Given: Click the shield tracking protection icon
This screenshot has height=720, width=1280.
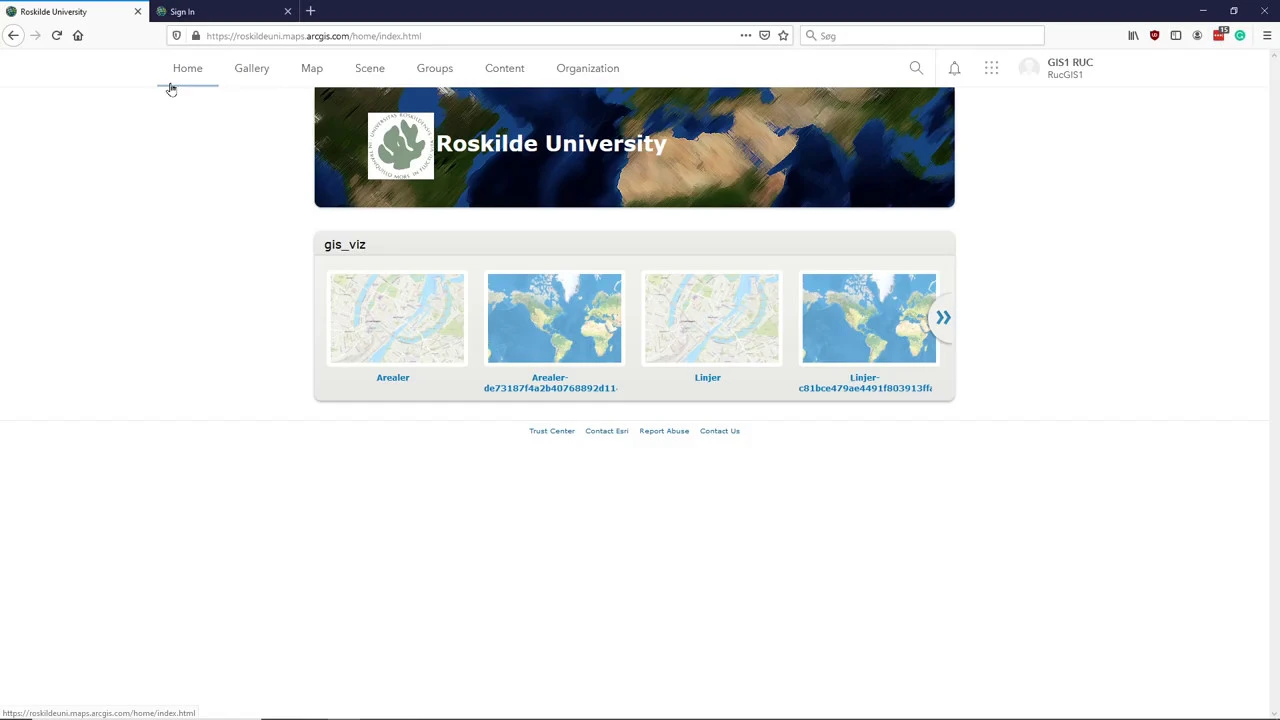Looking at the screenshot, I should [x=177, y=36].
